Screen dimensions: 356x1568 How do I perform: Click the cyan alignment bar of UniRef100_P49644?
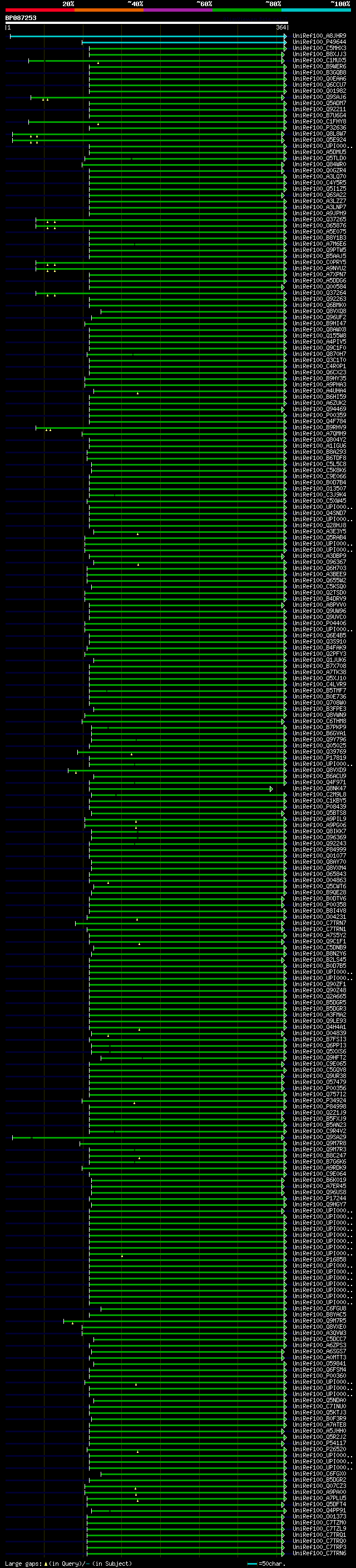184,43
